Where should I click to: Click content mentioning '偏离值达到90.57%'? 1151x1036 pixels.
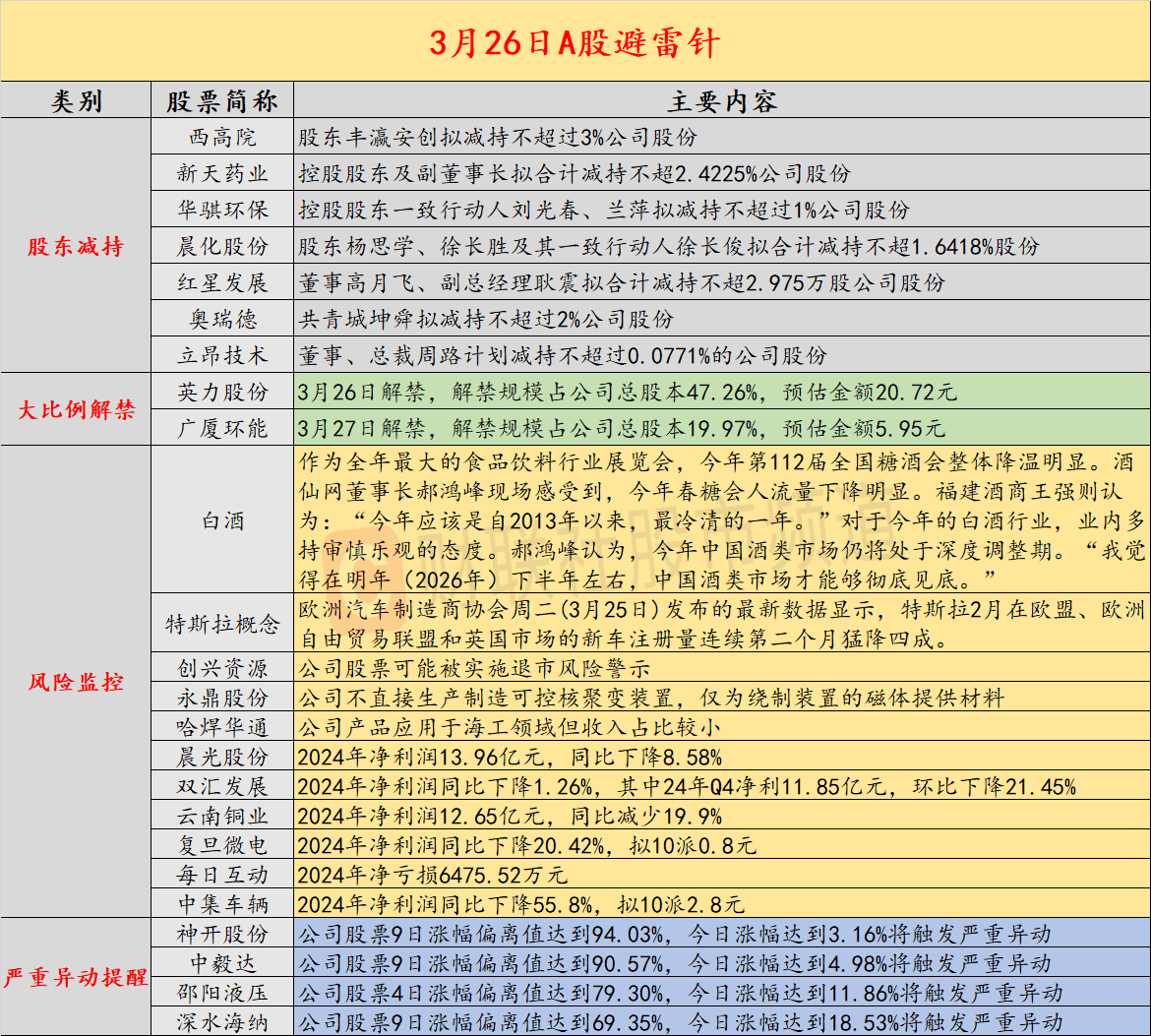click(674, 962)
